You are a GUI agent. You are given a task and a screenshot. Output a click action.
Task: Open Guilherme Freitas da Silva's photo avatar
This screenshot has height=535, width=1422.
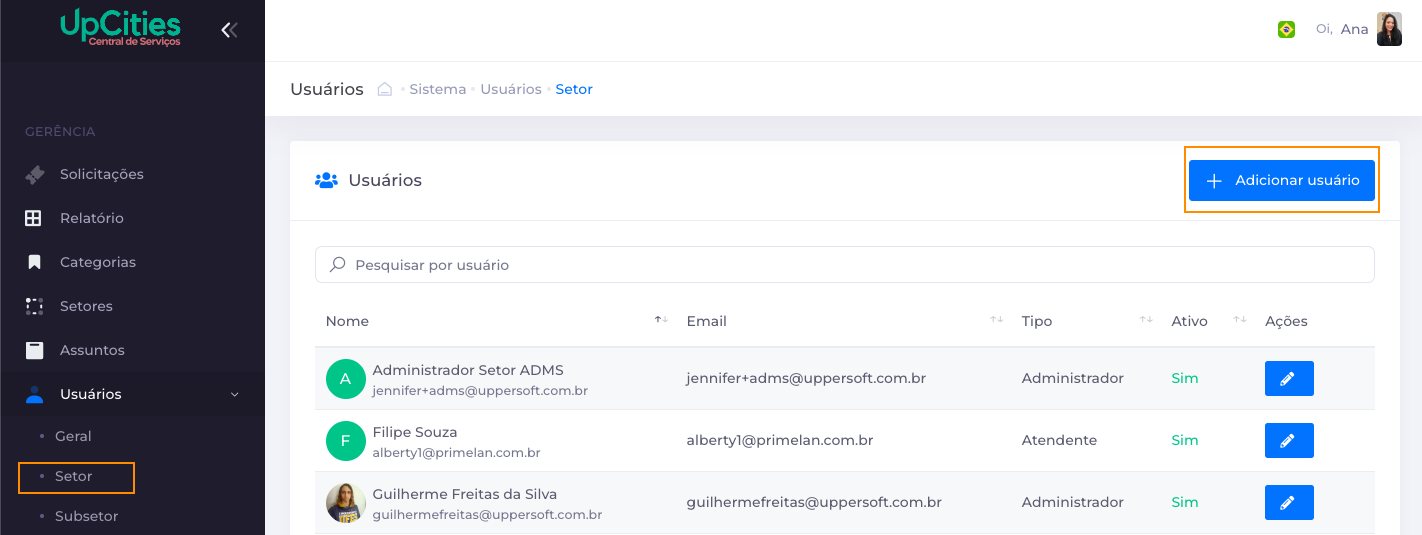point(346,503)
